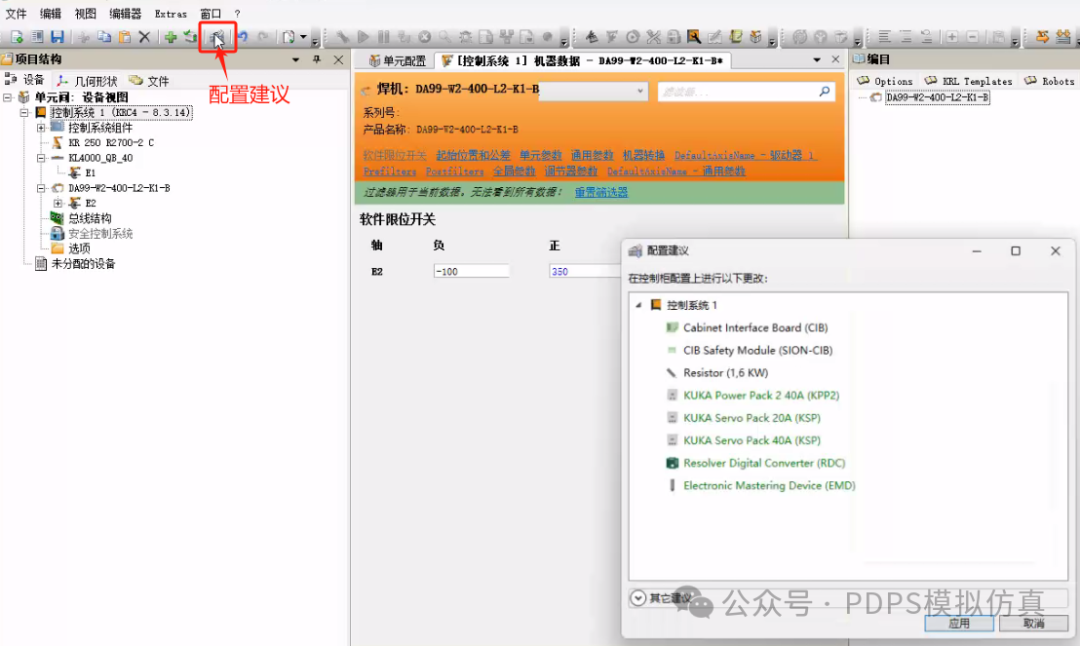Expand the 控制系统组件 tree node
This screenshot has width=1080, height=646.
pos(41,127)
